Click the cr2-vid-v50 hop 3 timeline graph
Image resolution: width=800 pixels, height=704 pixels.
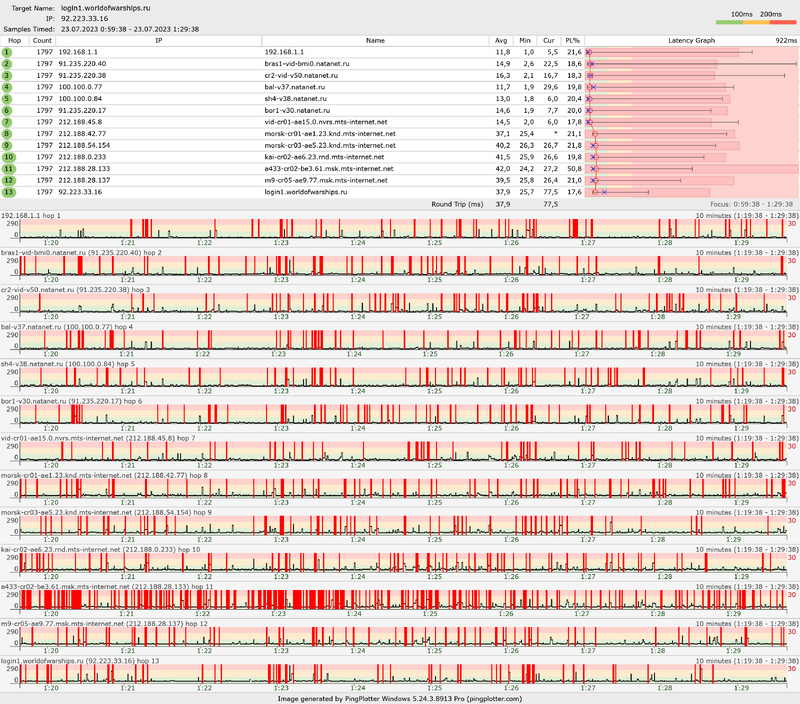pyautogui.click(x=403, y=303)
